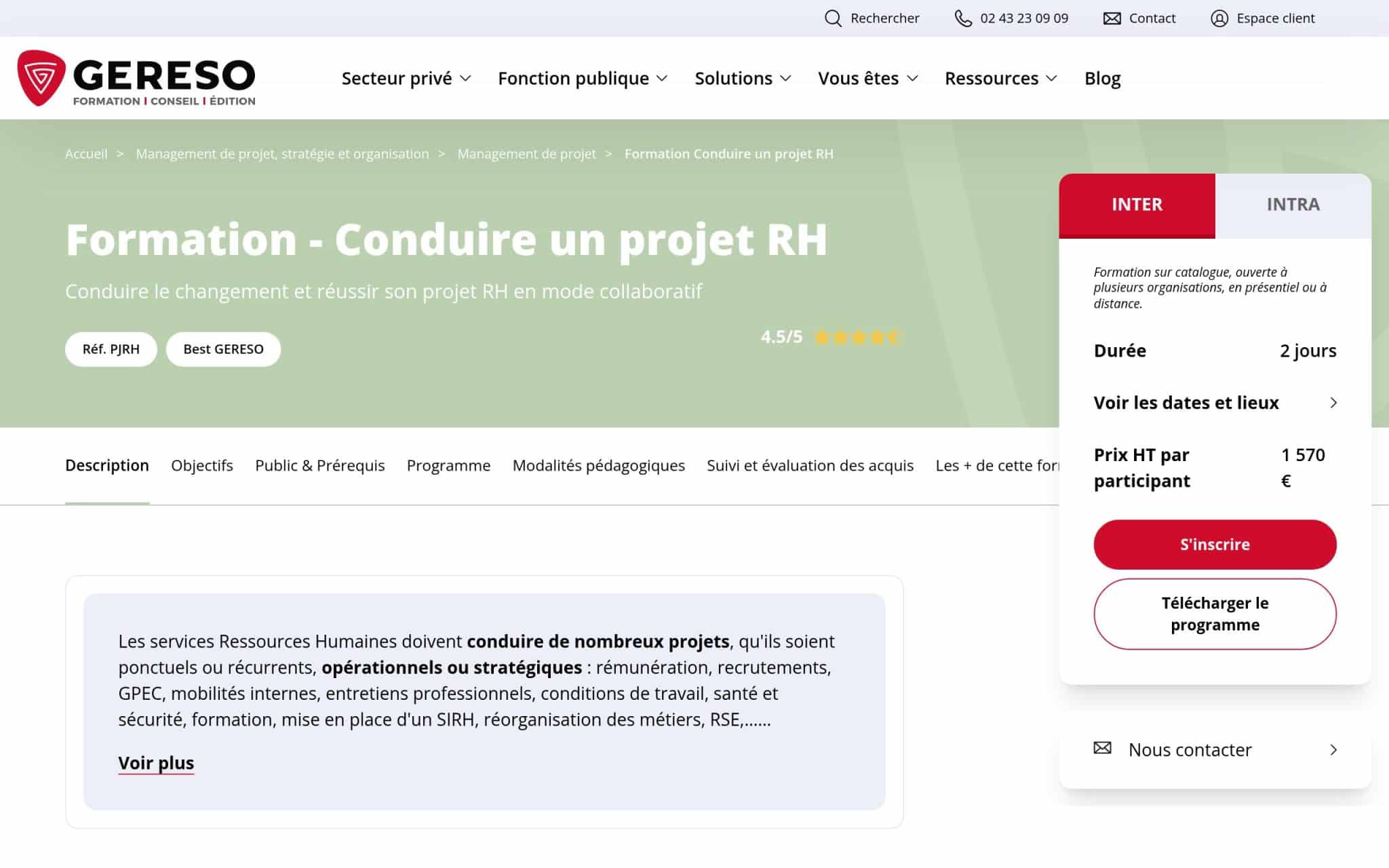Click the Voir les dates et lieux label
This screenshot has height=868, width=1389.
tap(1186, 403)
